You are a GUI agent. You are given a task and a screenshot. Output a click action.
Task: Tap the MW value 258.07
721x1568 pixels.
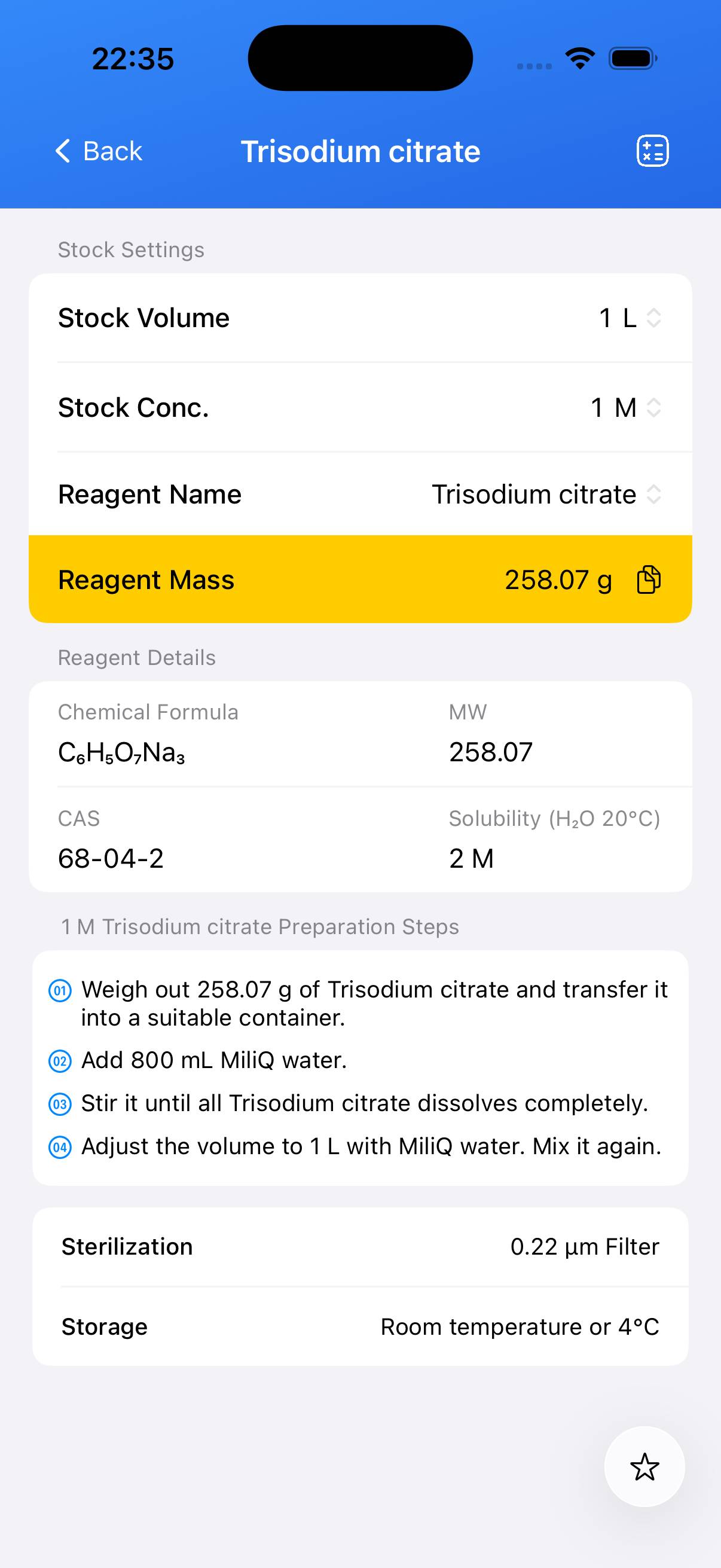point(490,752)
